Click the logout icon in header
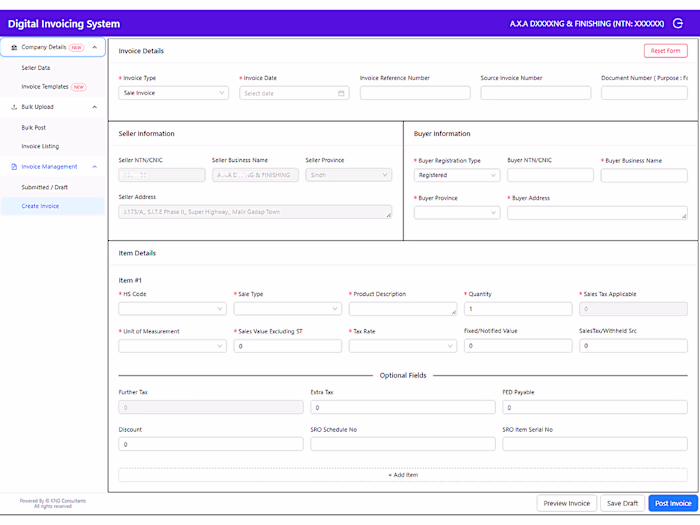The image size is (700, 525). click(x=678, y=24)
